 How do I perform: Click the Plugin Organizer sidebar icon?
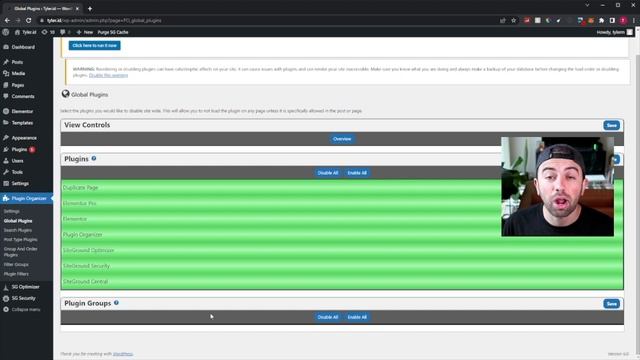(6, 198)
